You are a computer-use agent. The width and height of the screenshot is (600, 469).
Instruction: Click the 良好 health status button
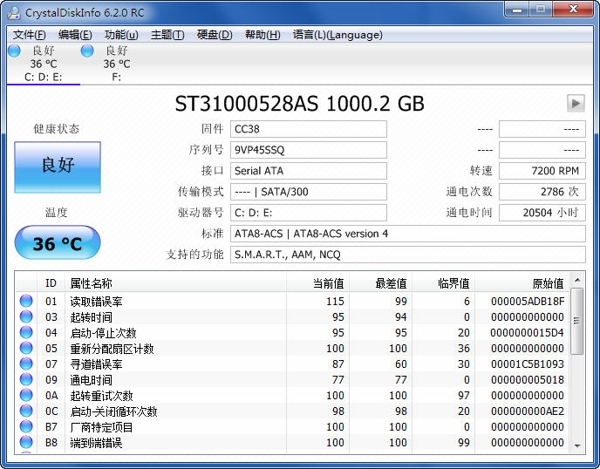coord(57,166)
